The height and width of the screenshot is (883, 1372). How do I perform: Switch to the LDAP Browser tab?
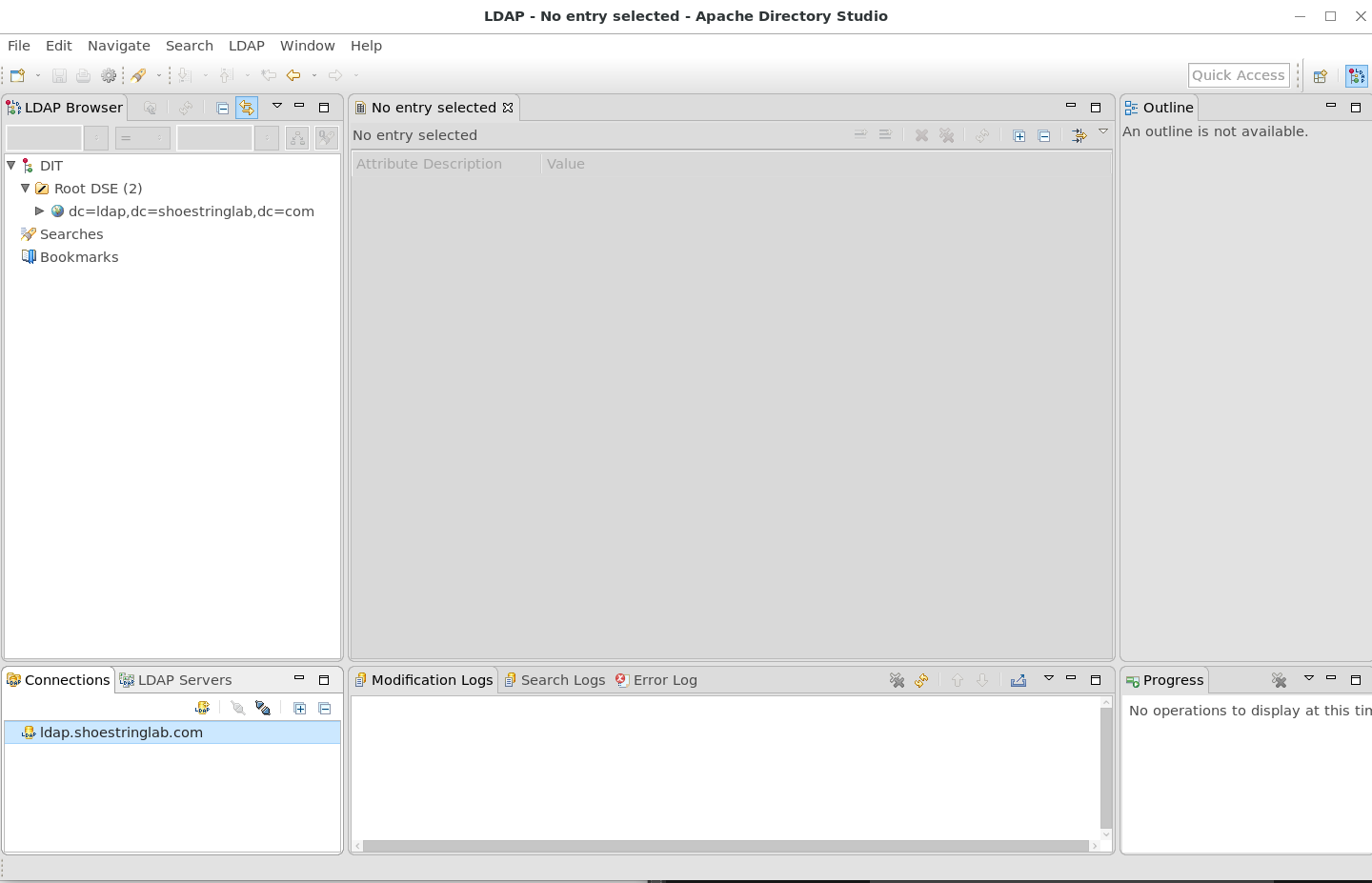point(65,108)
